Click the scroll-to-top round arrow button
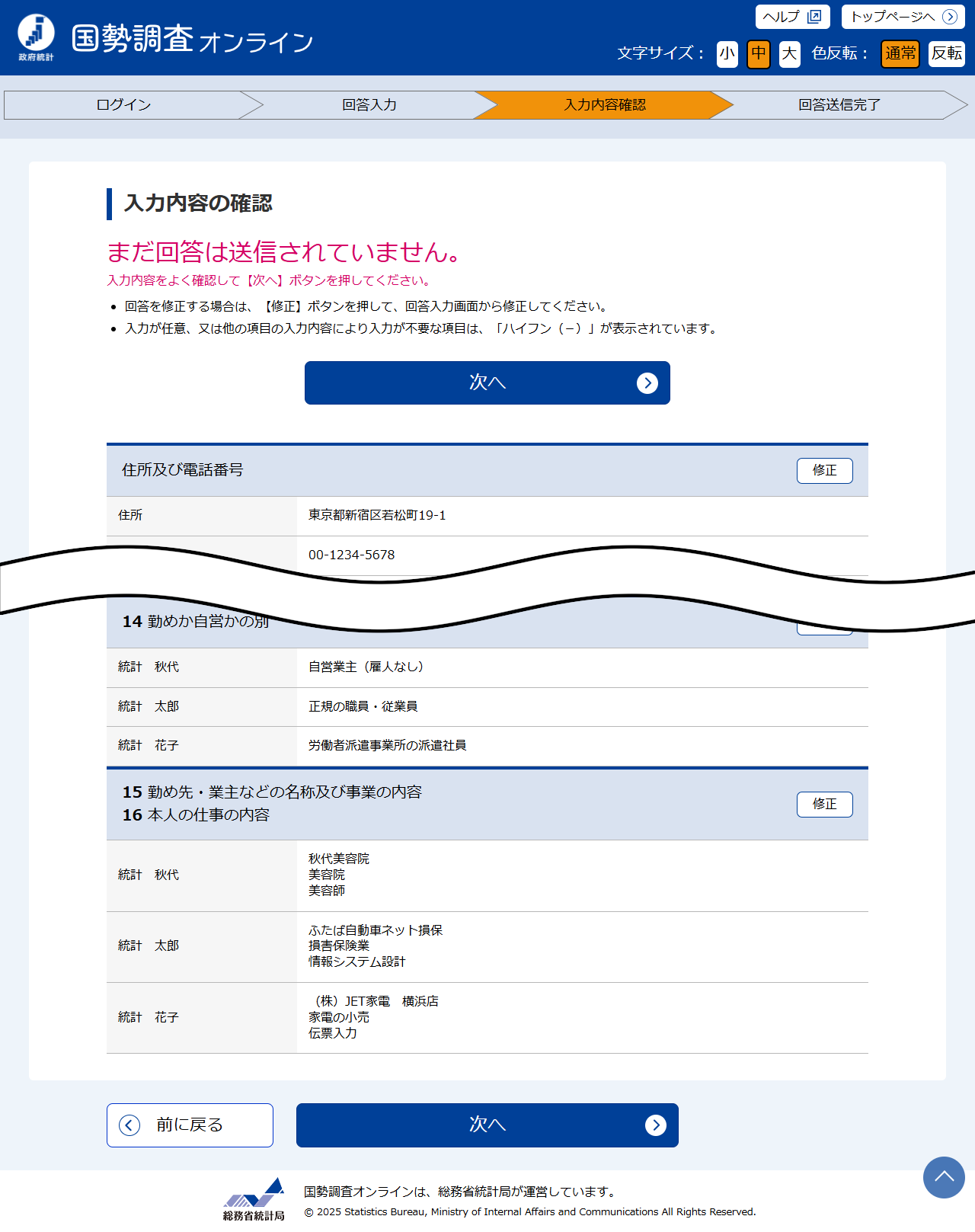Screen dimensions: 975x1232 point(944,1177)
